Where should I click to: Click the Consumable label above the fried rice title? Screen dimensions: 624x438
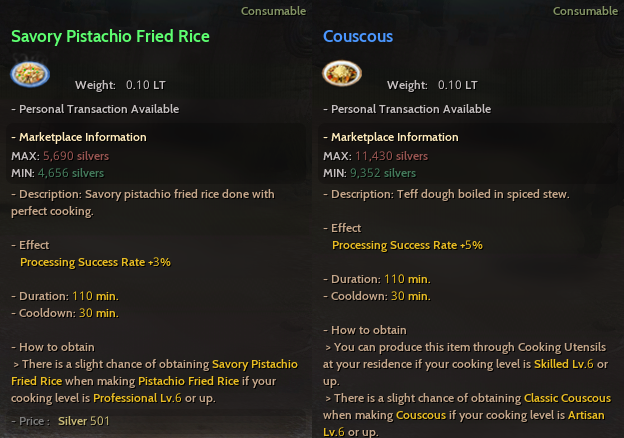pos(273,11)
